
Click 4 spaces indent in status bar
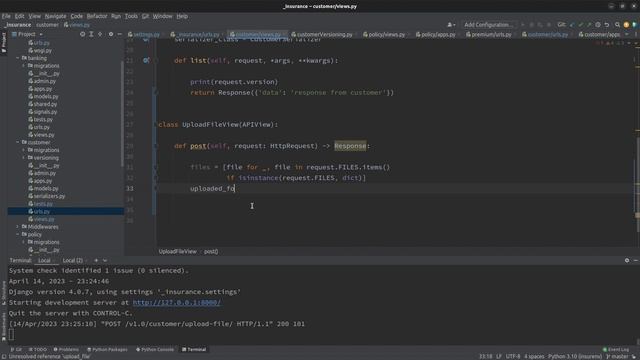[534, 357]
